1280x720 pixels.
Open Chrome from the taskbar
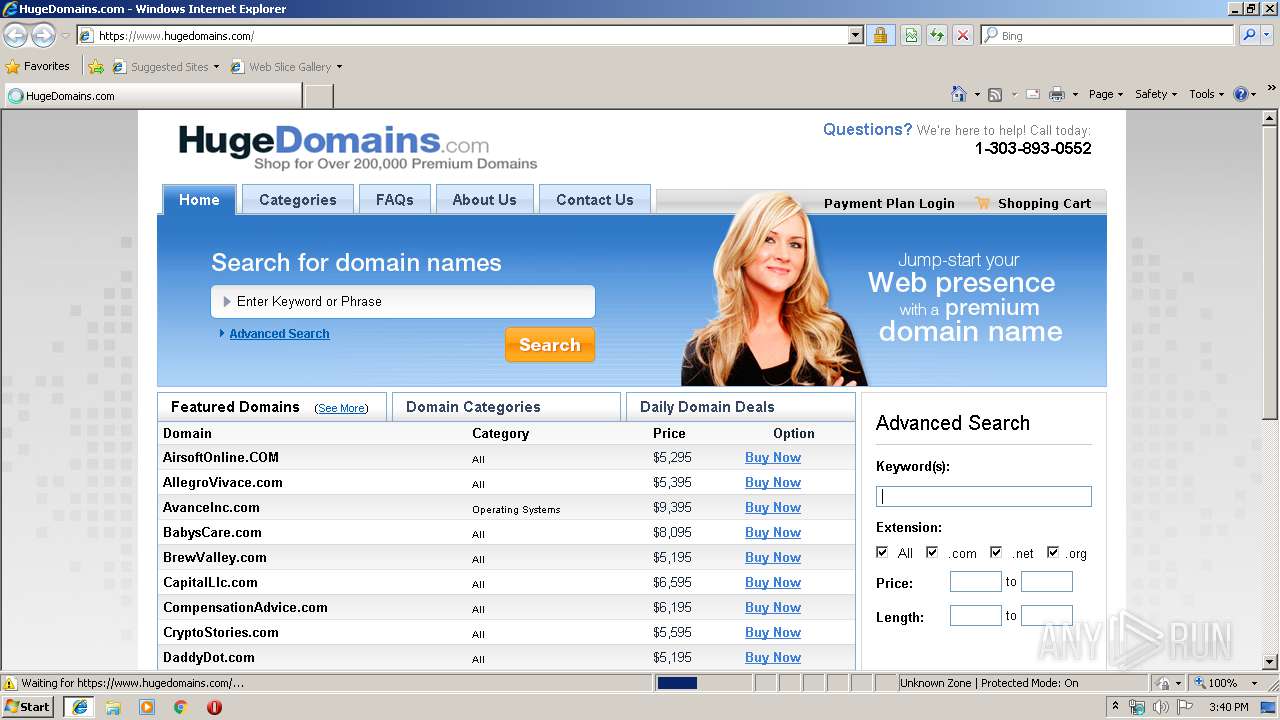pyautogui.click(x=181, y=707)
